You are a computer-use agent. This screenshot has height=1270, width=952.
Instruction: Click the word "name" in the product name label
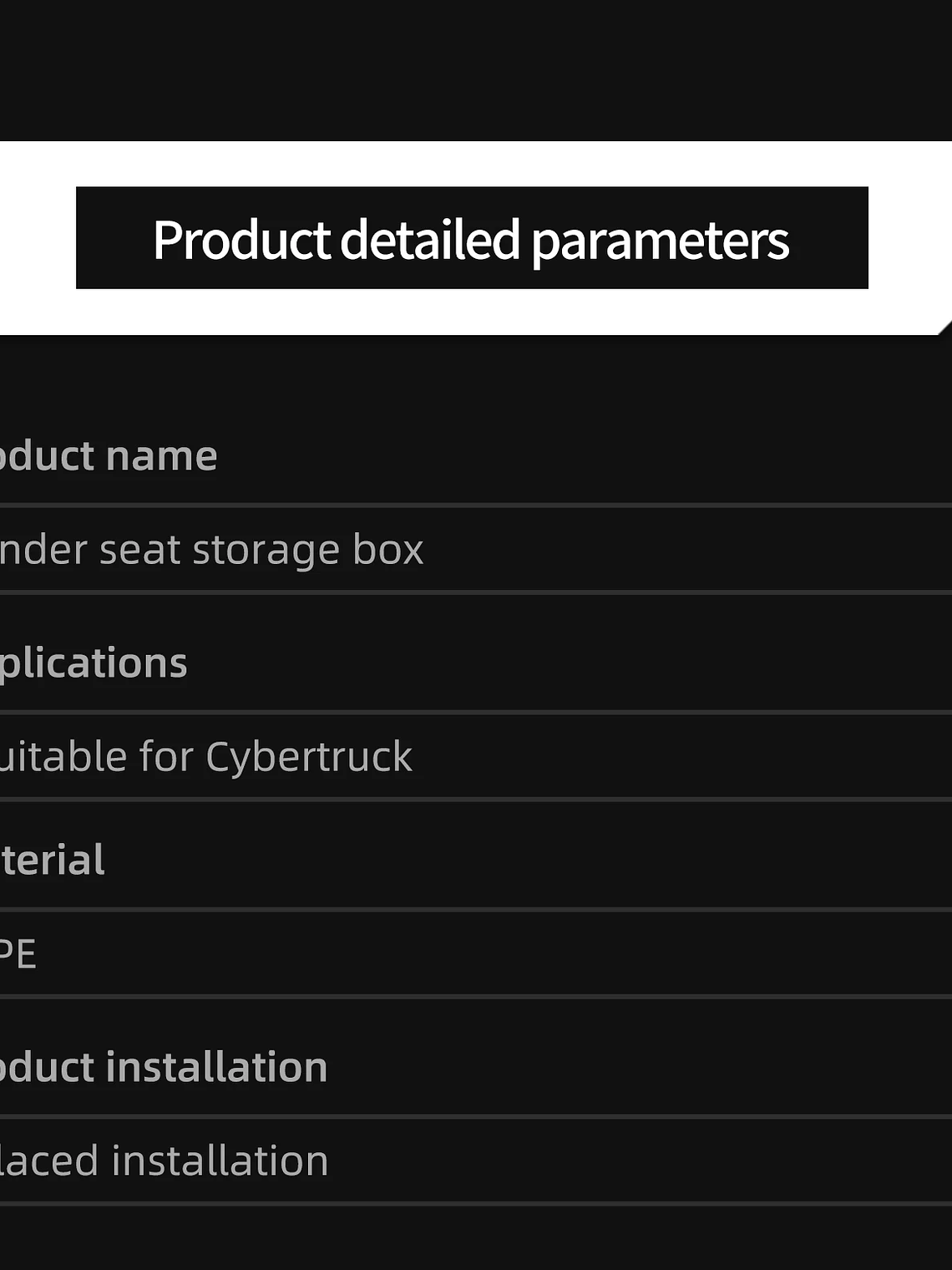[161, 456]
